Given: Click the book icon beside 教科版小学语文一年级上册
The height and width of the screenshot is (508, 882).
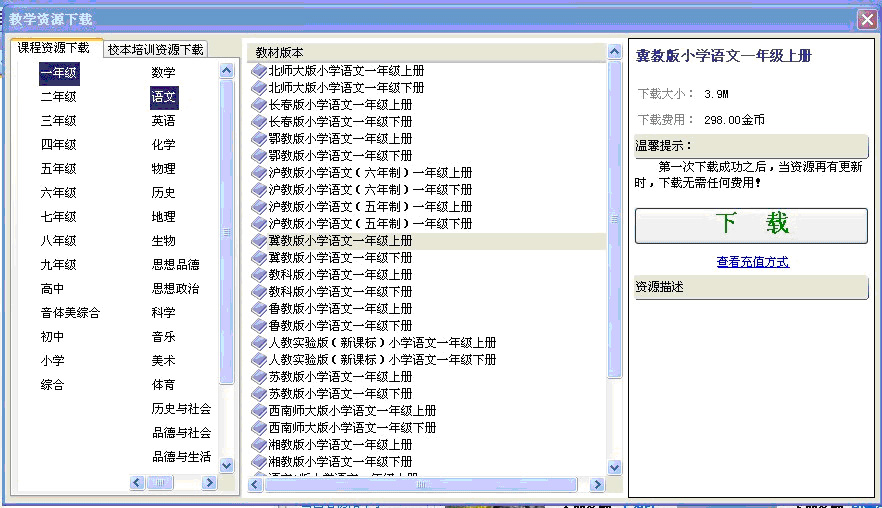Looking at the screenshot, I should (x=259, y=275).
